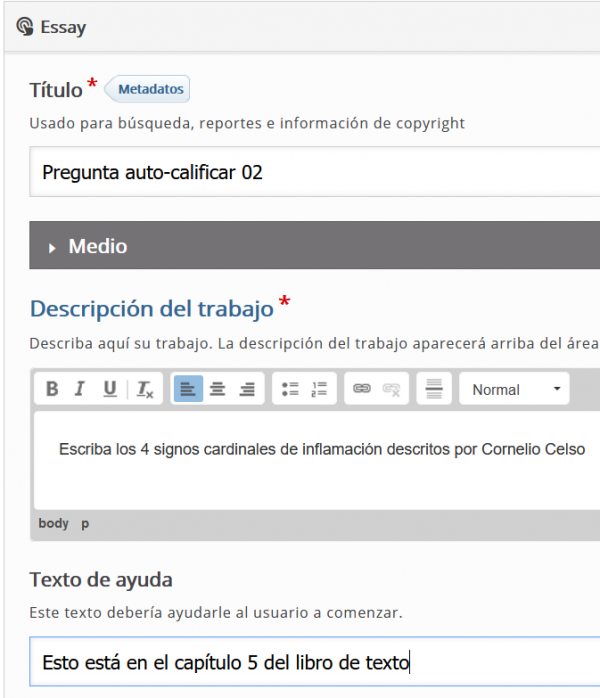
Task: Insert a horizontal line
Action: click(434, 389)
